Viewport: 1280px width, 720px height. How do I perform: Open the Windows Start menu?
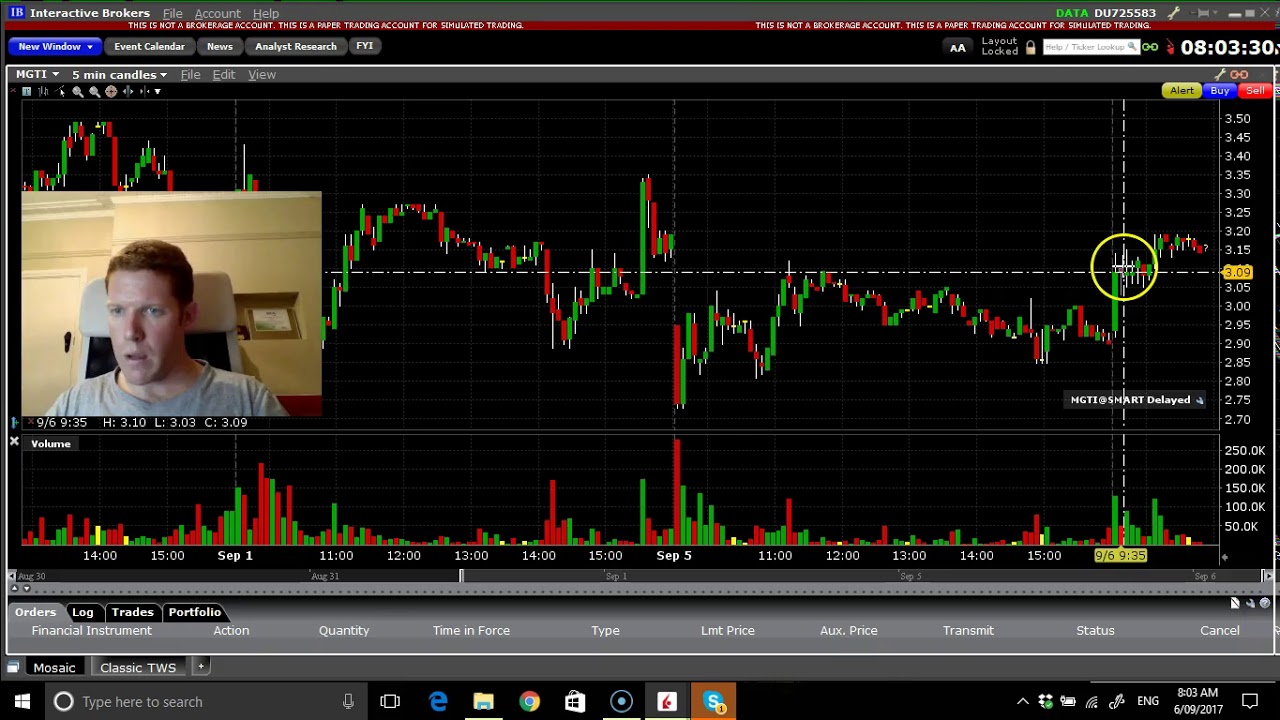tap(22, 701)
